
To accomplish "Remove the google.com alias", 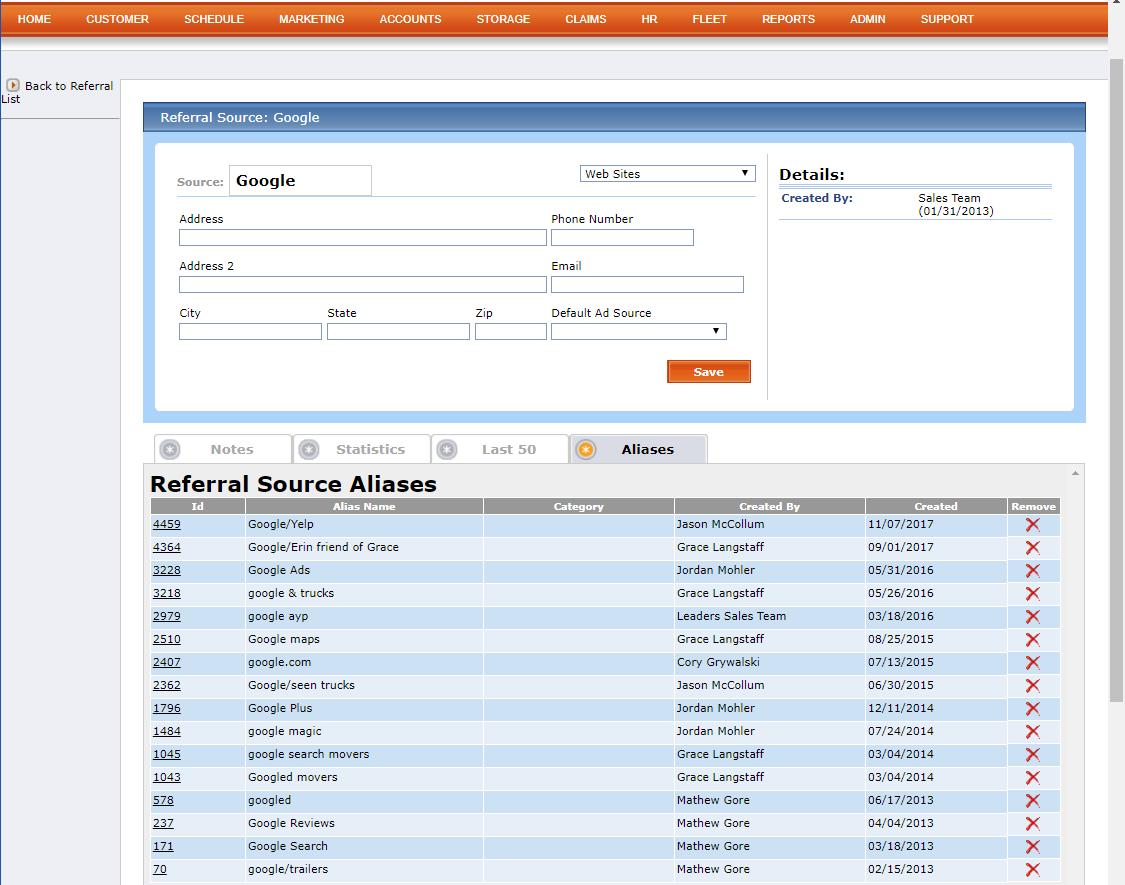I will tap(1032, 662).
